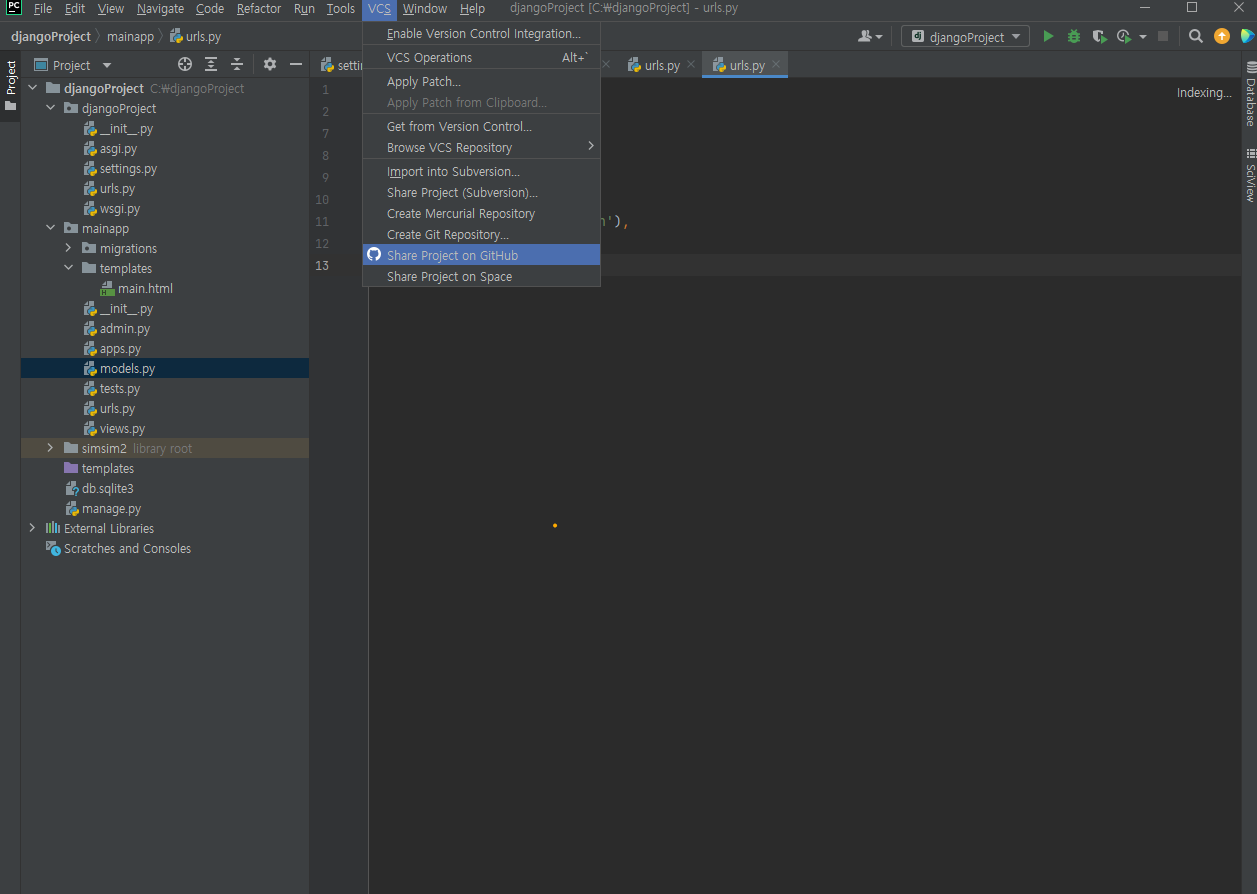The width and height of the screenshot is (1257, 894).
Task: Open VCS Operations popup entry
Action: coord(481,58)
